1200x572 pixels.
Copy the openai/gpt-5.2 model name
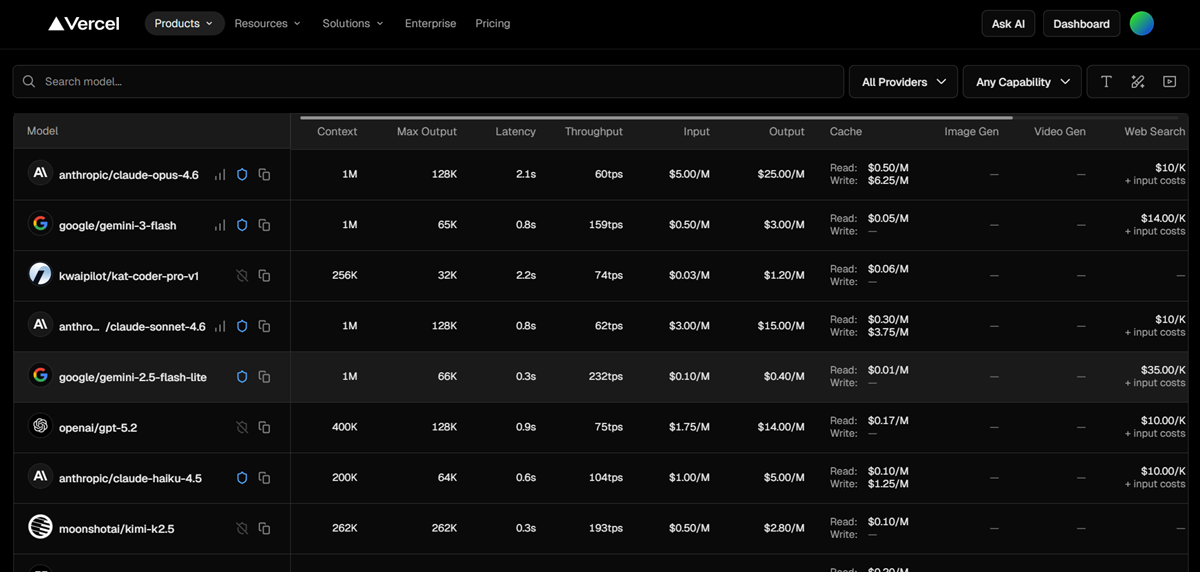(264, 427)
